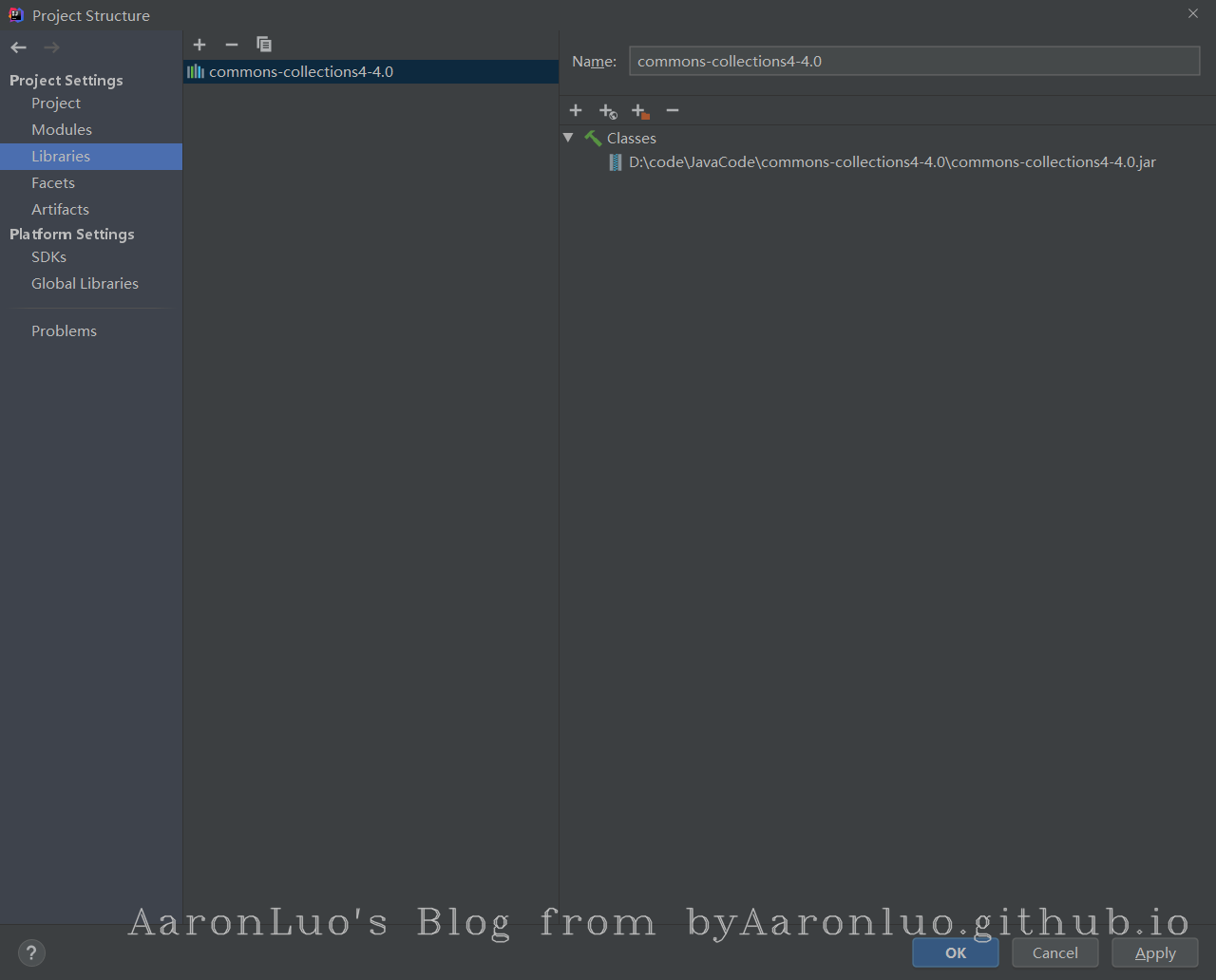Specify documentation URL icon
Screen dimensions: 1216x980
point(608,111)
